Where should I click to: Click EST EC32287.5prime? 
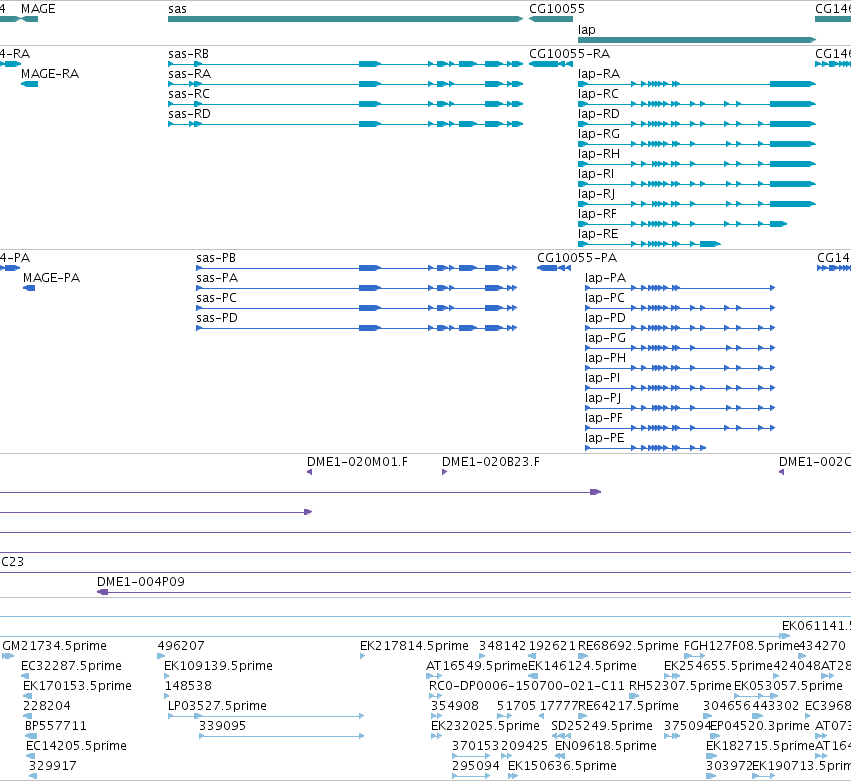click(71, 666)
